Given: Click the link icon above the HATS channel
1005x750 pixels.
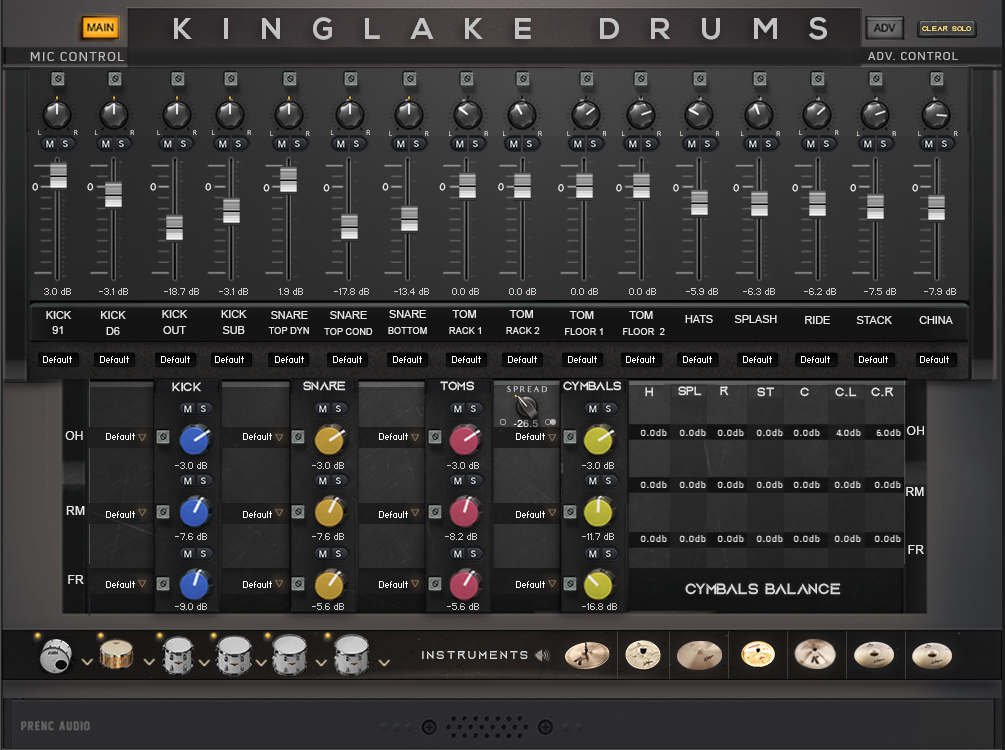Looking at the screenshot, I should 699,79.
